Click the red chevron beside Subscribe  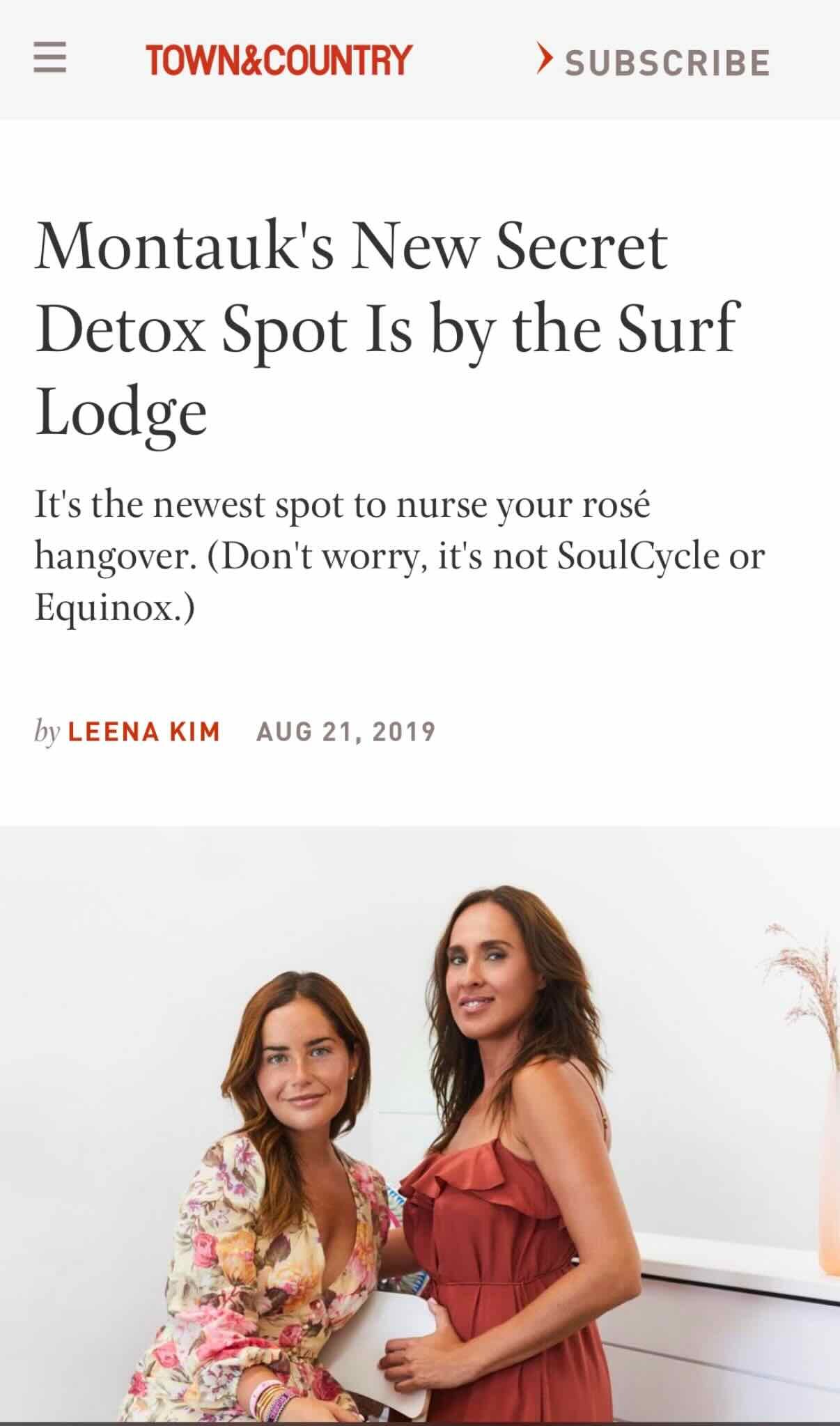pos(544,59)
